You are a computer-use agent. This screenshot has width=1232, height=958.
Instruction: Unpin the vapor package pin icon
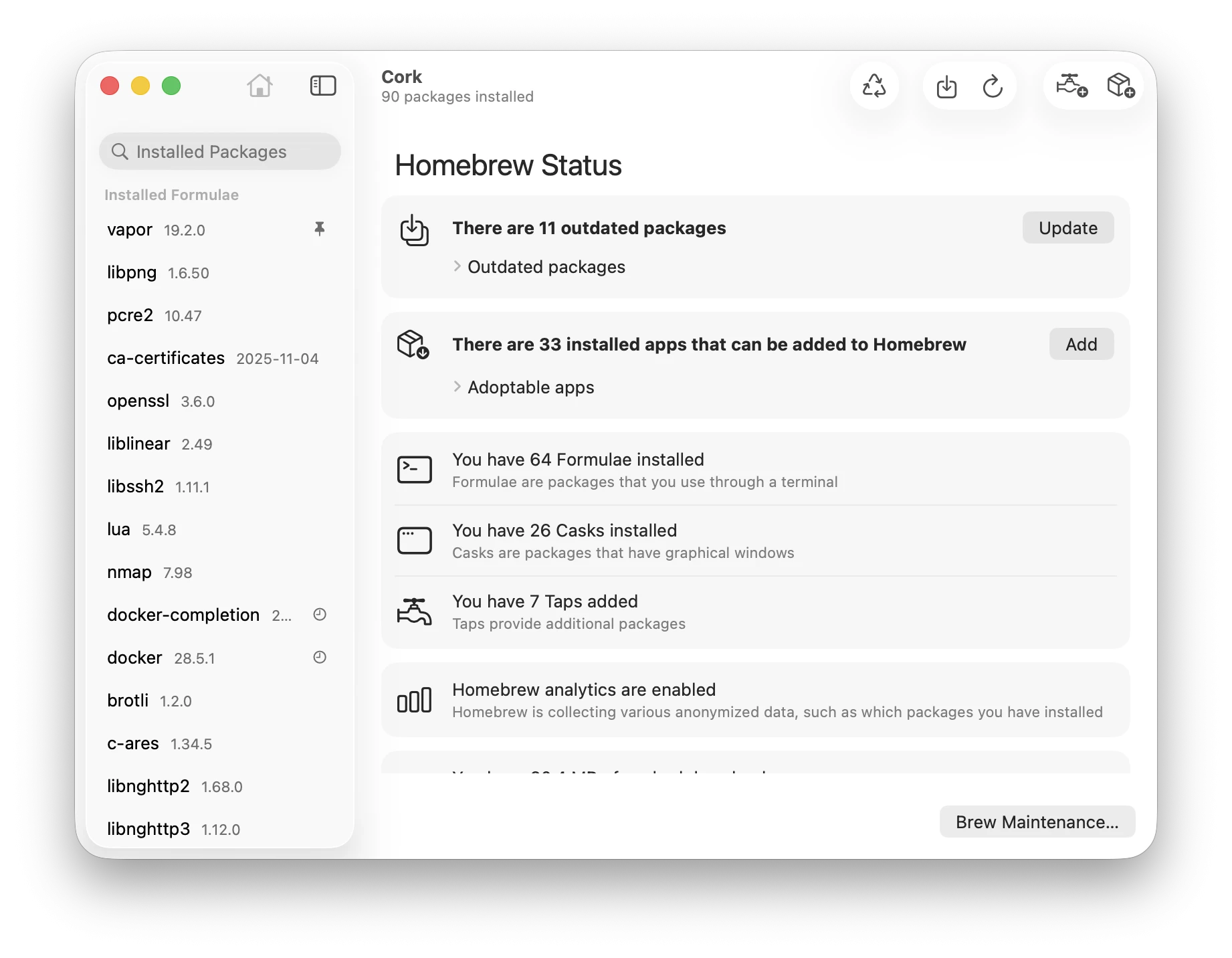click(x=320, y=229)
